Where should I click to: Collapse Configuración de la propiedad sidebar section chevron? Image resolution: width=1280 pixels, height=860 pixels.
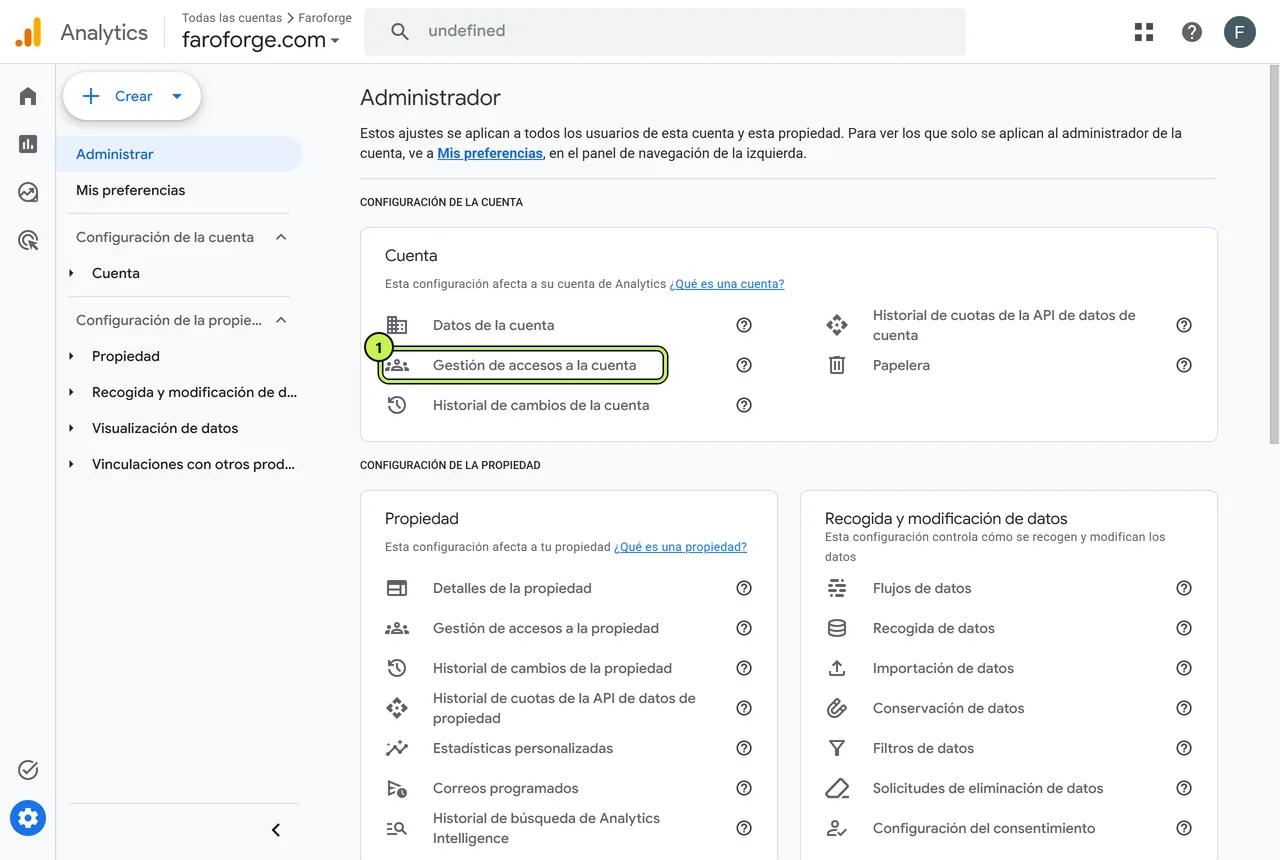pos(281,320)
